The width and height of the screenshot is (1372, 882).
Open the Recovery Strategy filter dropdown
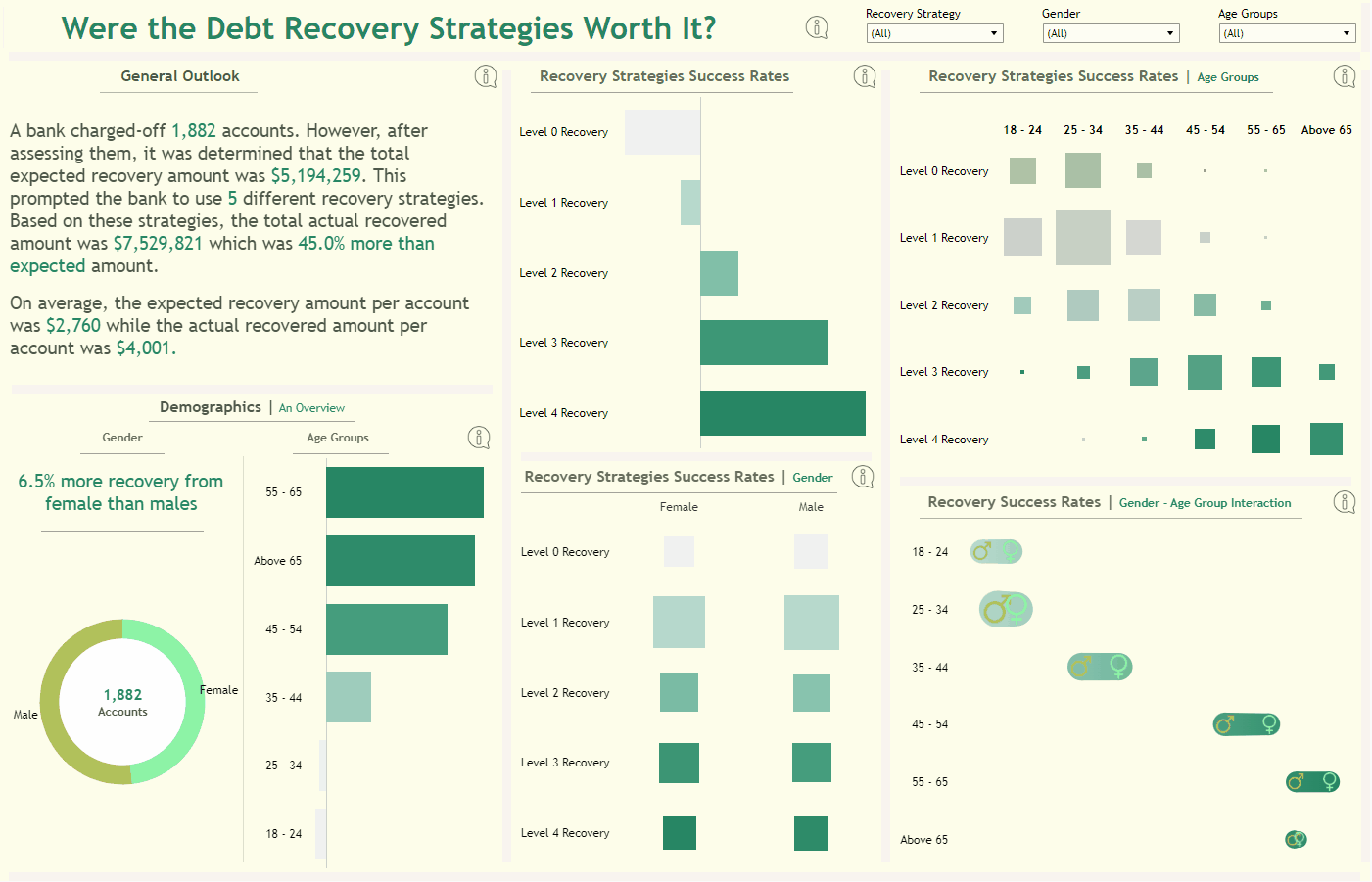(x=992, y=32)
